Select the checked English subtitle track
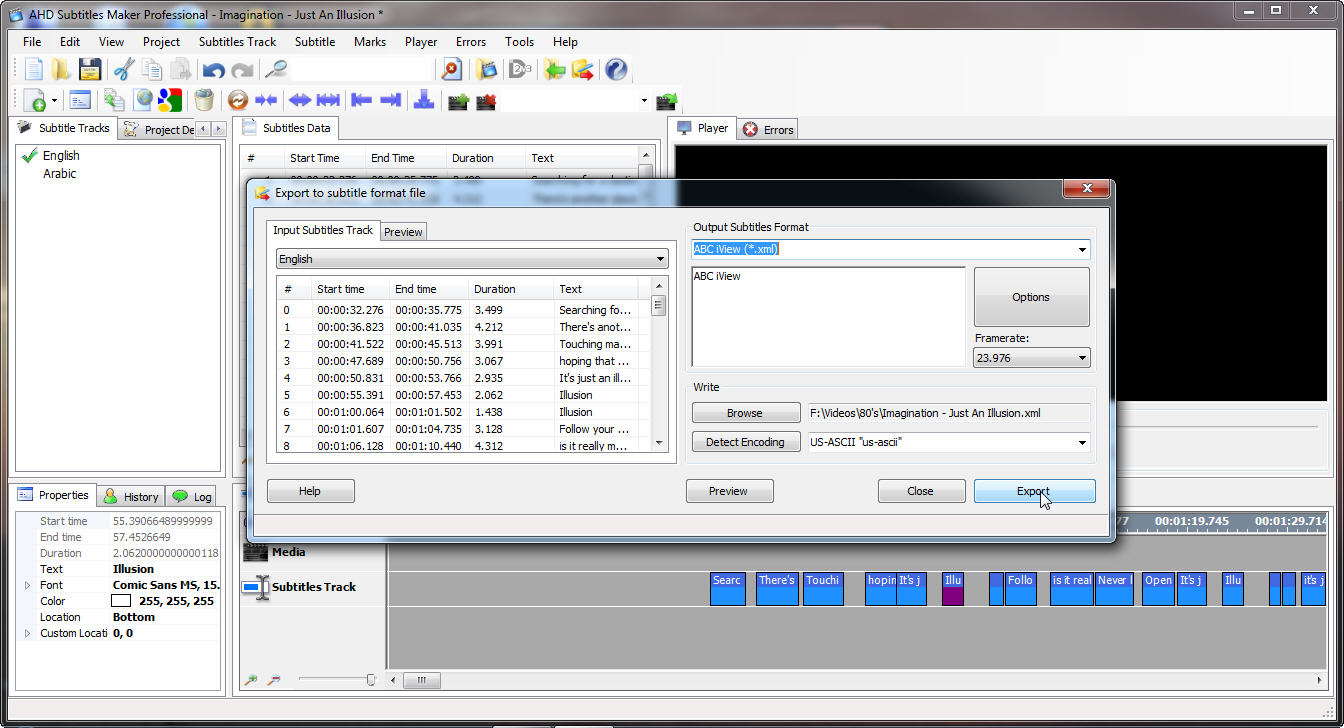The image size is (1344, 728). (x=60, y=155)
